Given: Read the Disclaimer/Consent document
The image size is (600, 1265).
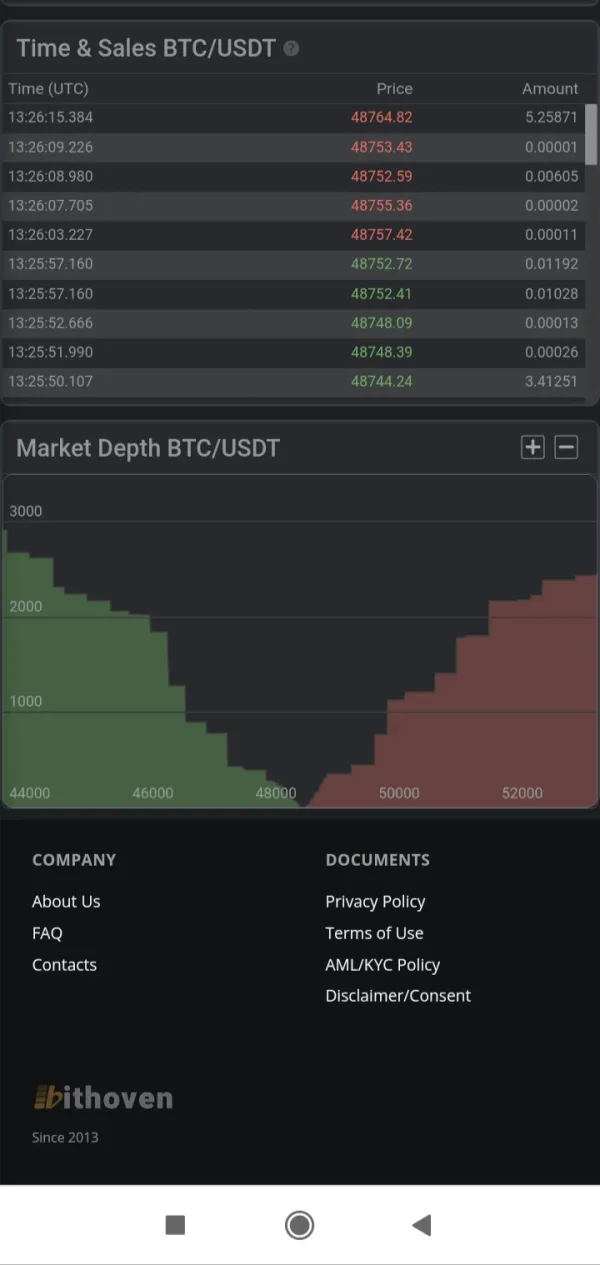Looking at the screenshot, I should pyautogui.click(x=398, y=996).
